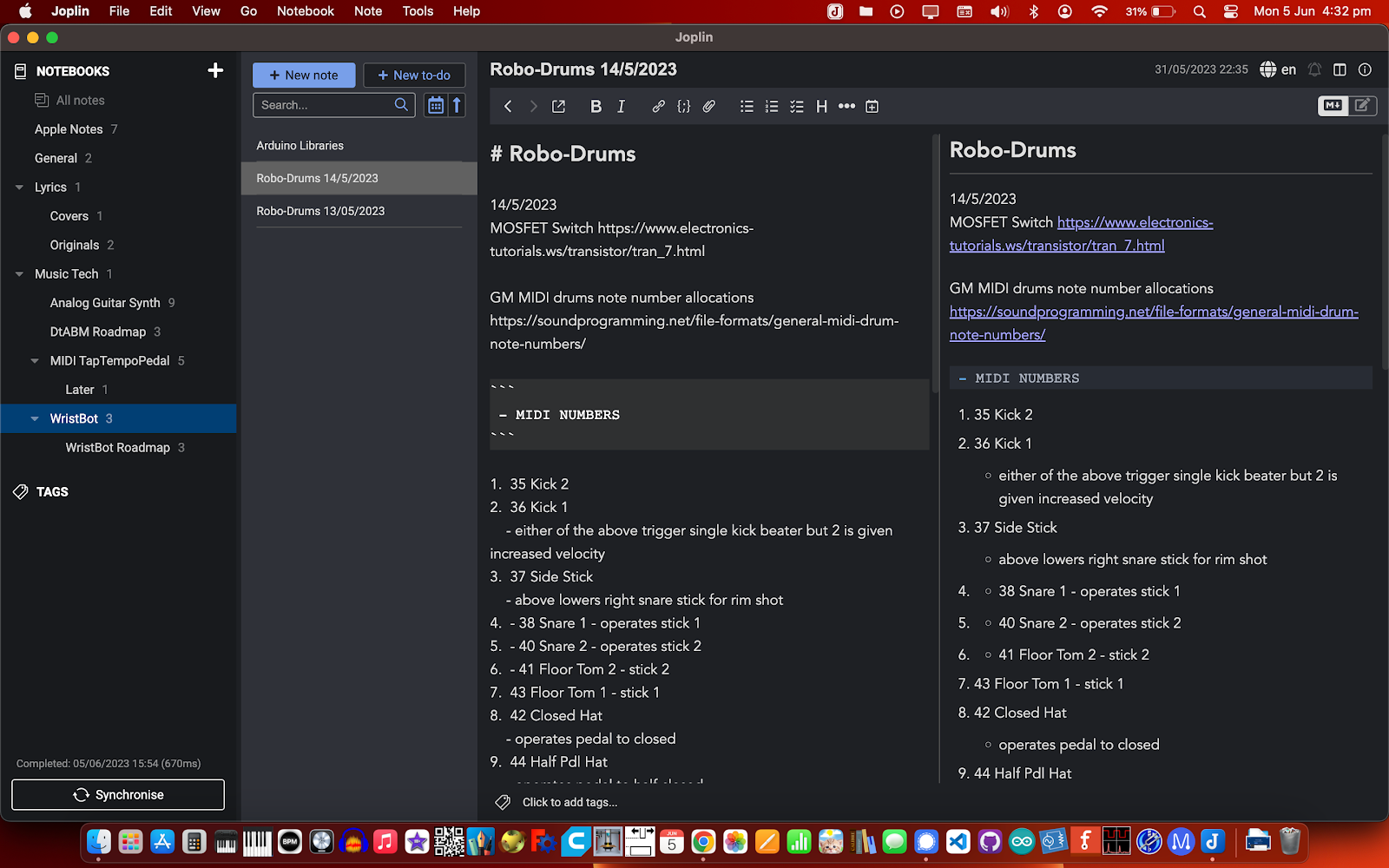Open the View menu
The height and width of the screenshot is (868, 1389).
pyautogui.click(x=206, y=11)
